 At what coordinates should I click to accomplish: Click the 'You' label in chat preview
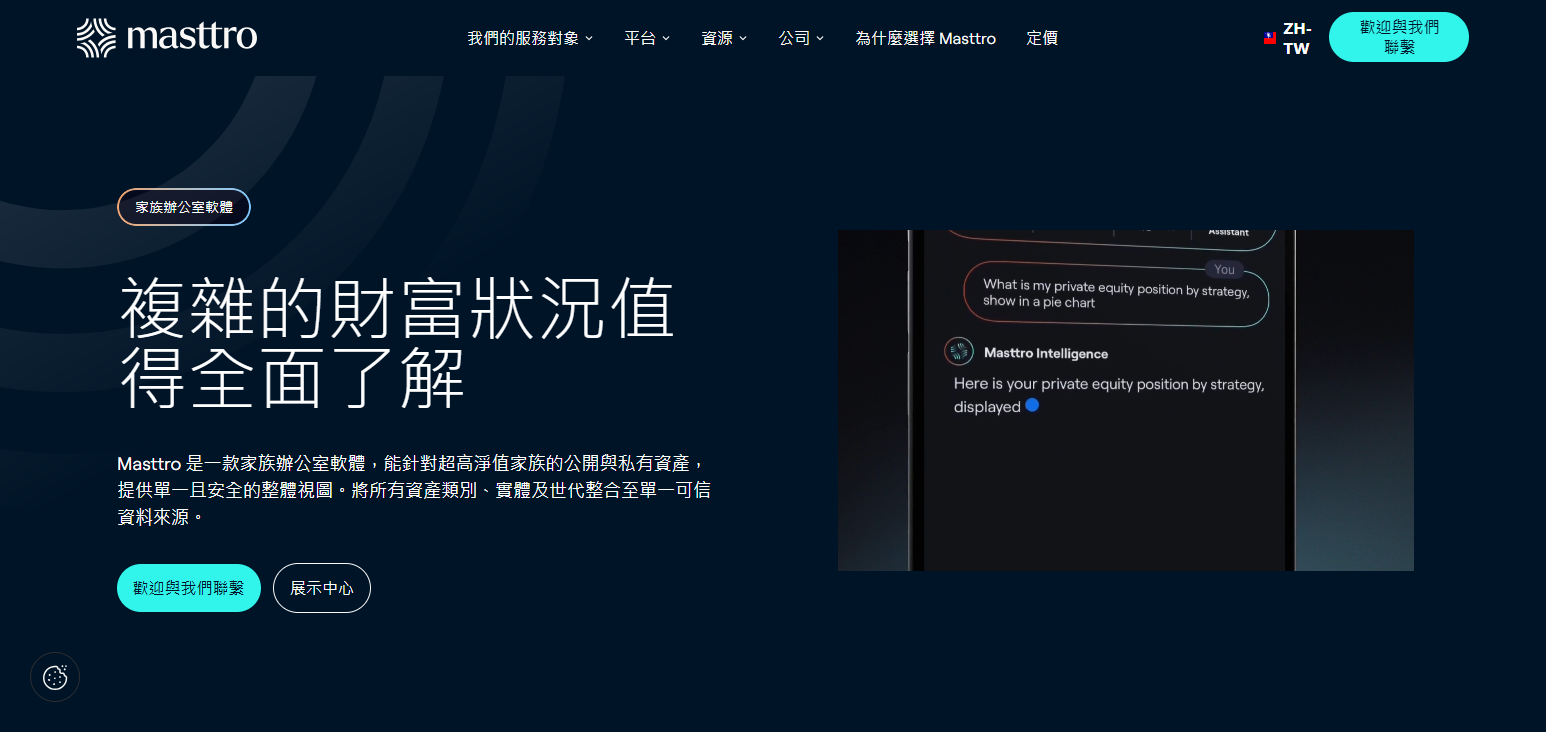pos(1224,269)
